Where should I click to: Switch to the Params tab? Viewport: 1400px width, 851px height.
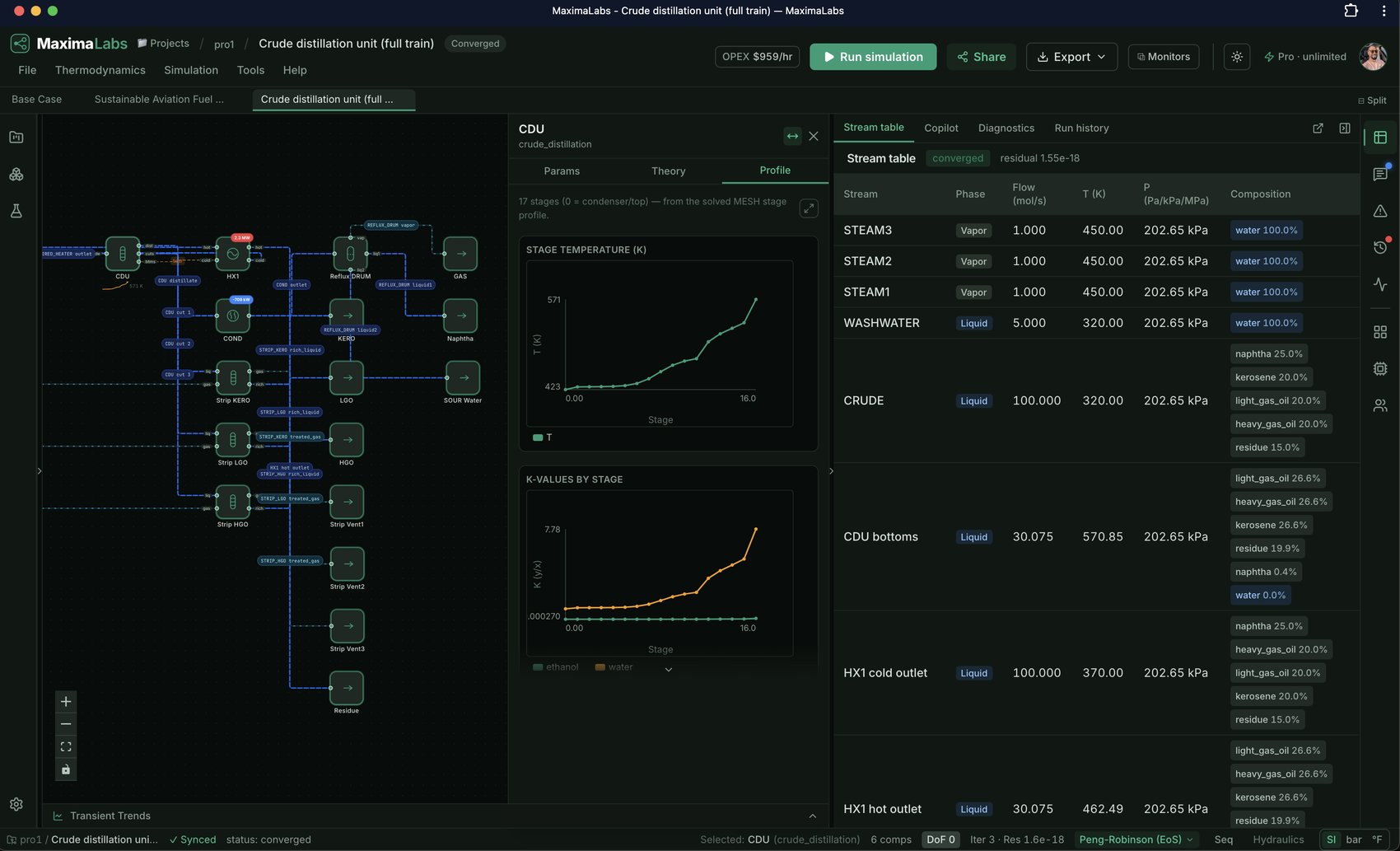pos(562,171)
